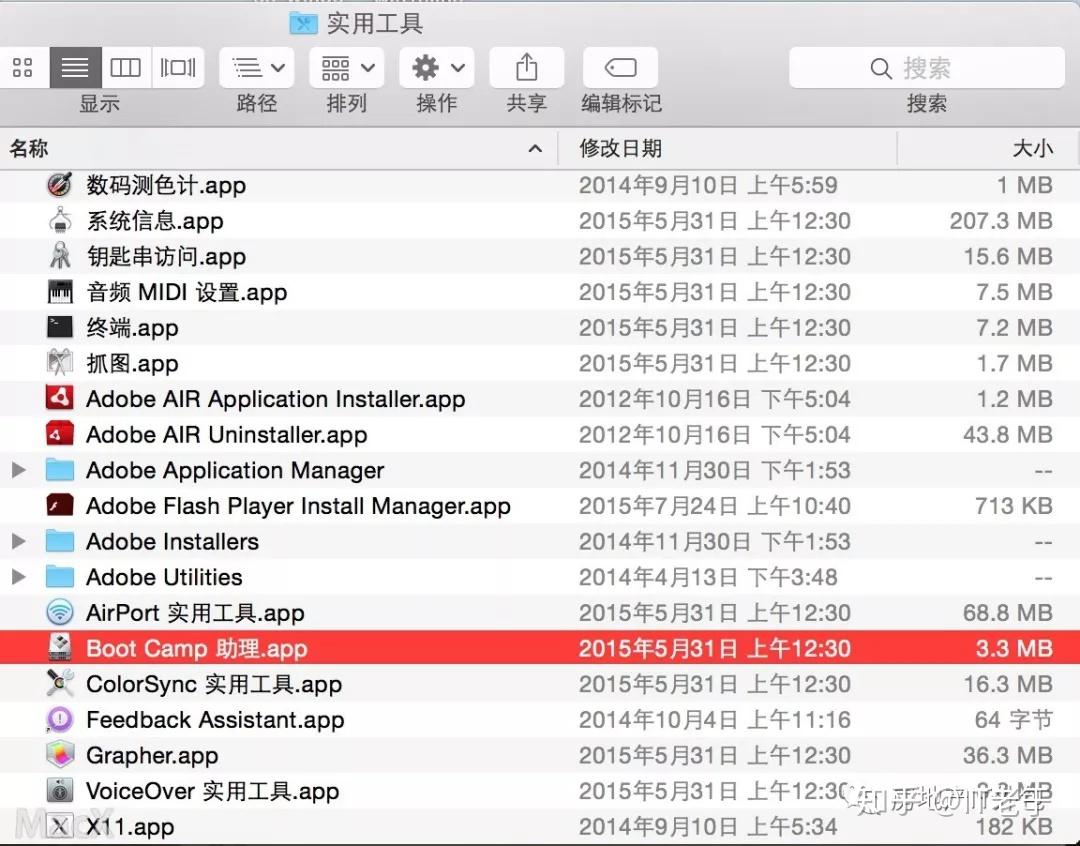The height and width of the screenshot is (846, 1080).
Task: Open the 排列 arrange dropdown
Action: 346,67
